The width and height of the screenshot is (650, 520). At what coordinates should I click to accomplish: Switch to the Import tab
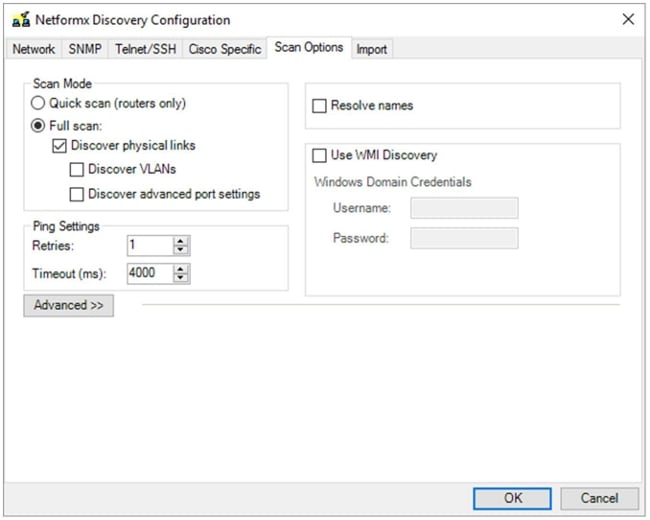372,49
